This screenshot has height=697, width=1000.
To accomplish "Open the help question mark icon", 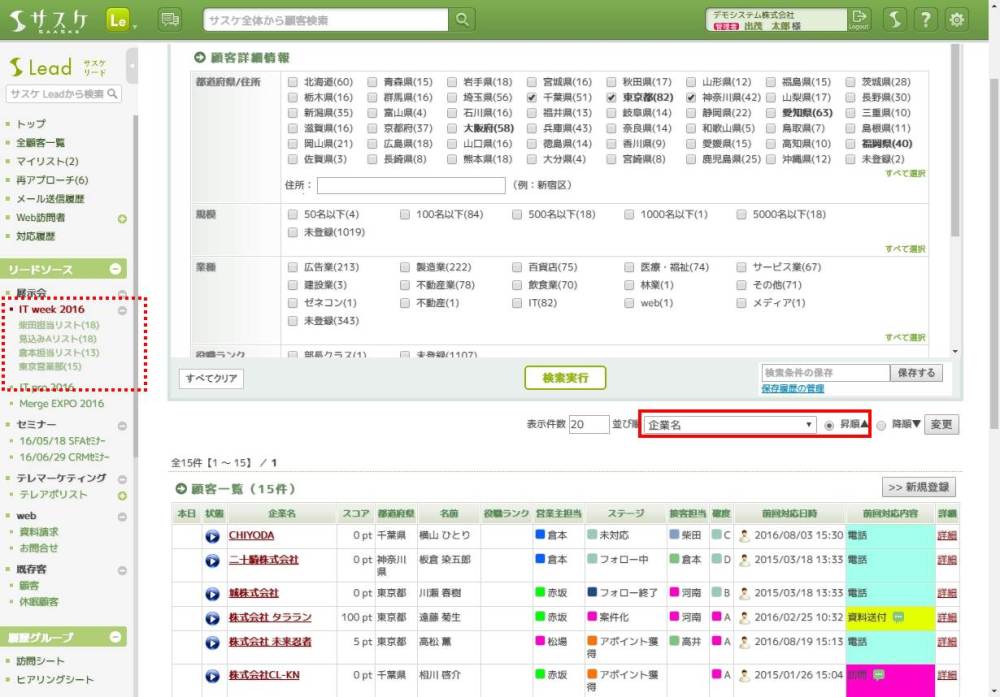I will [x=927, y=20].
